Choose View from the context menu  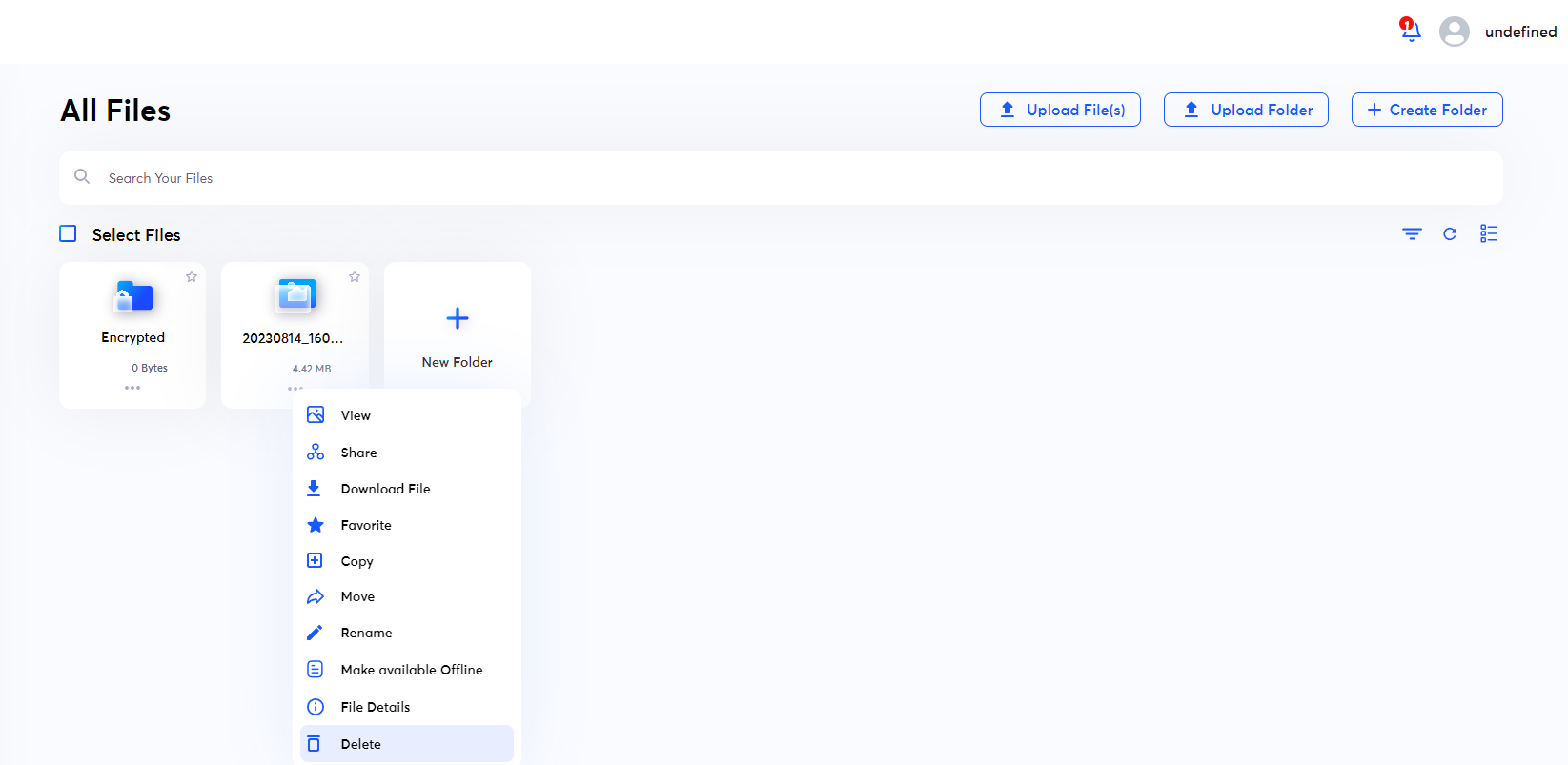coord(356,415)
